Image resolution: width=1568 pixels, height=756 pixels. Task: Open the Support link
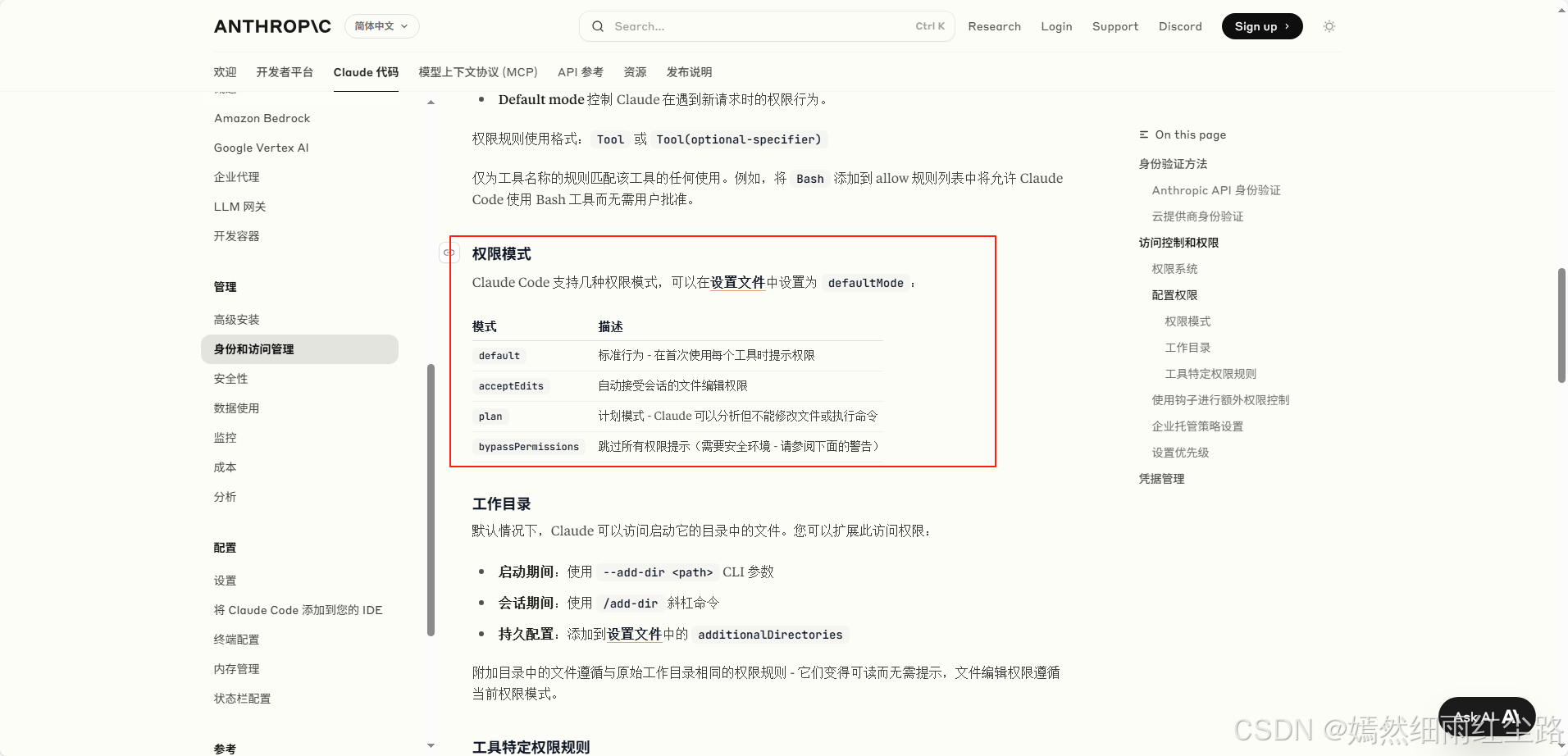pyautogui.click(x=1115, y=26)
